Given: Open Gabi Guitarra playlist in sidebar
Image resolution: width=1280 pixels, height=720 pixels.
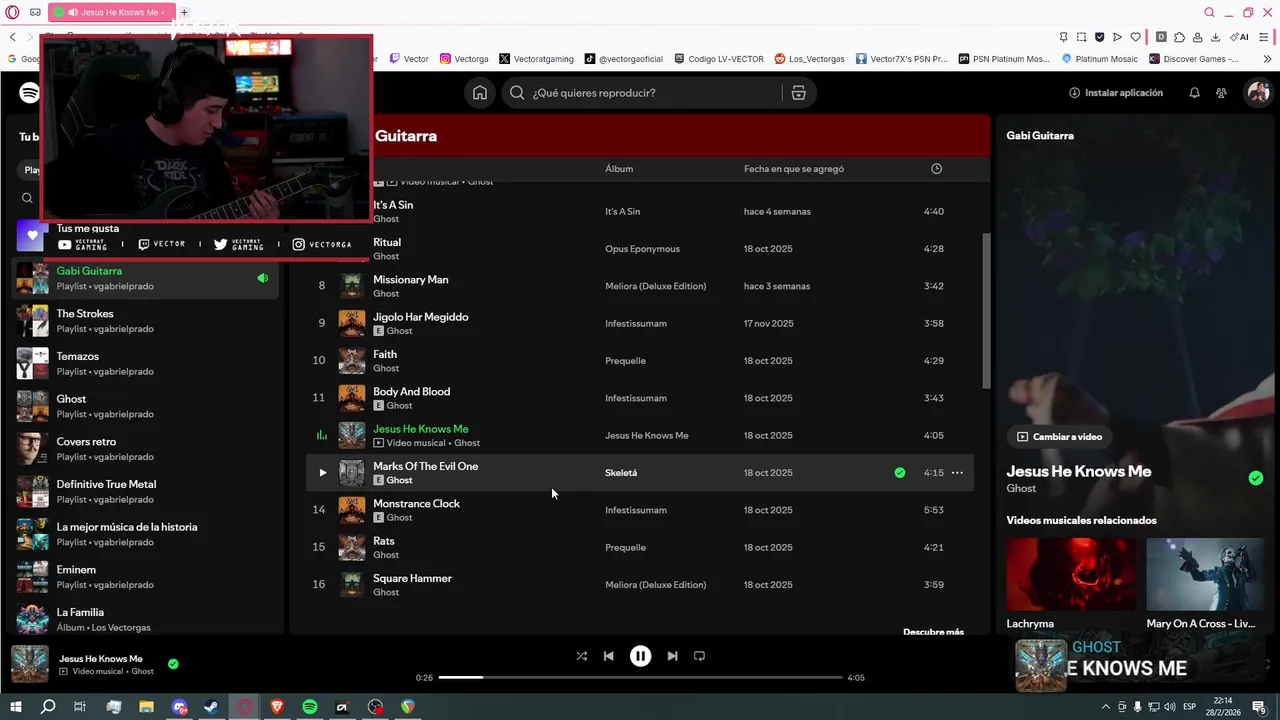Looking at the screenshot, I should [145, 278].
